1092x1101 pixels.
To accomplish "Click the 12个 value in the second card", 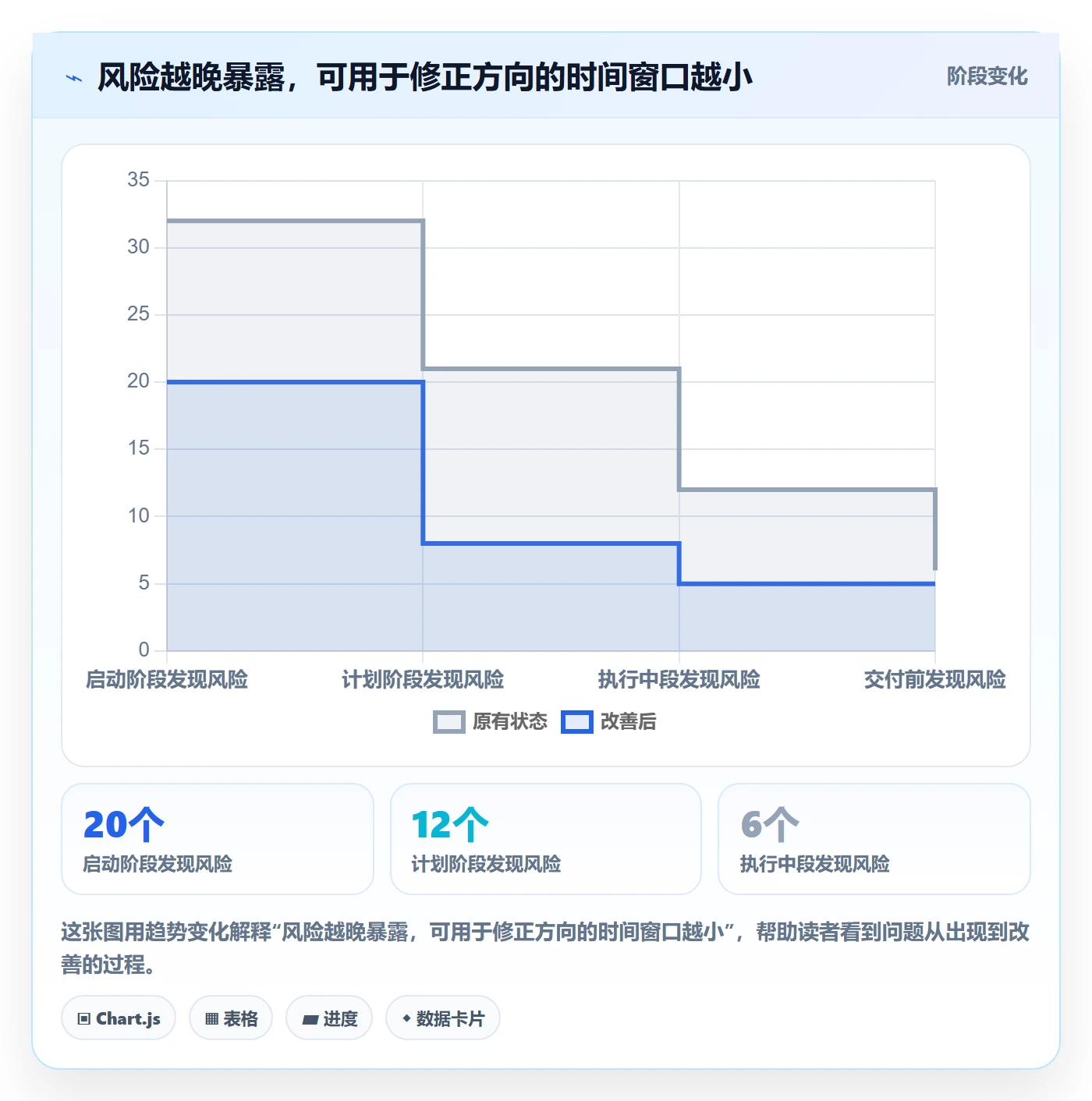I will tap(450, 824).
